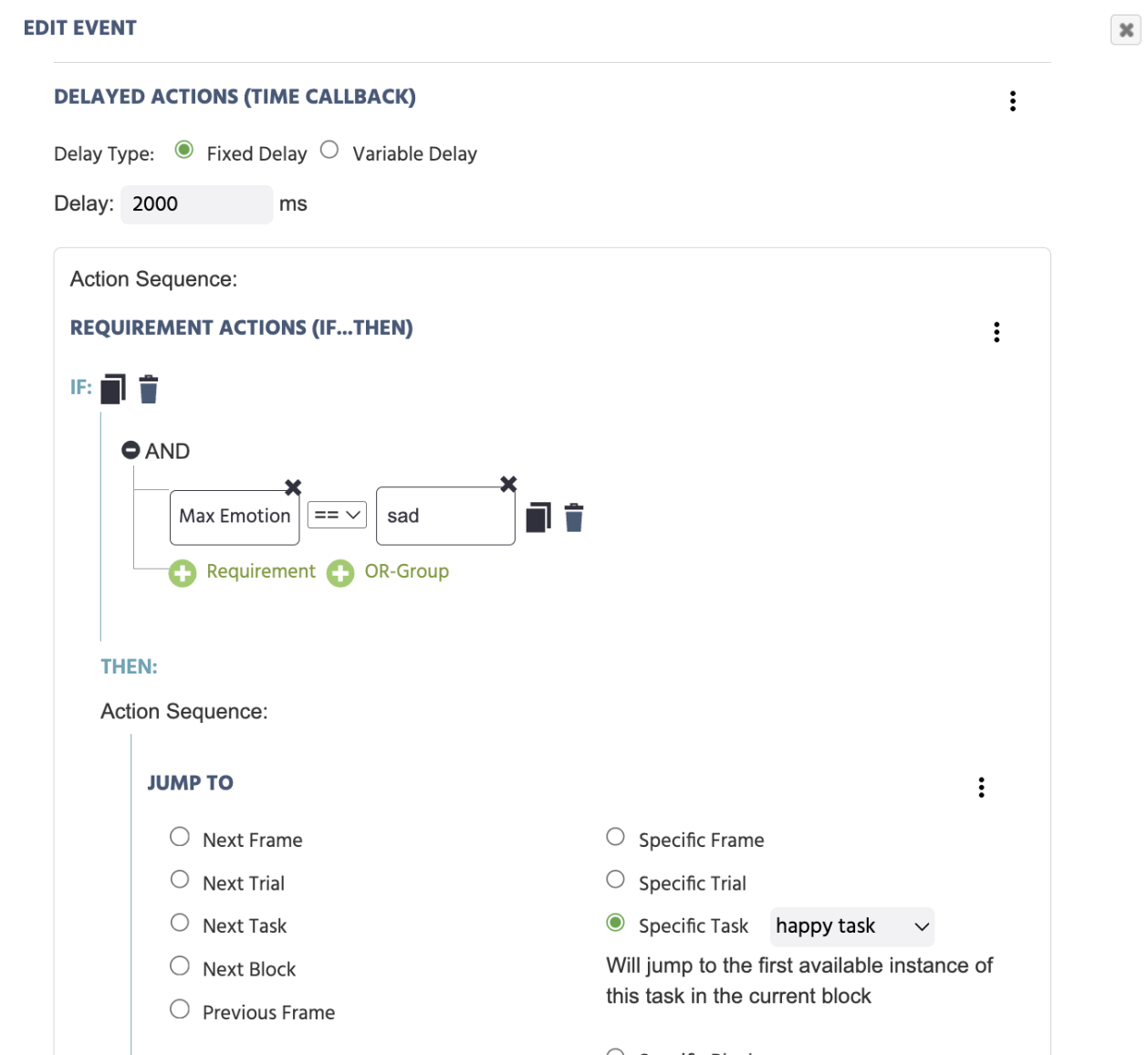Add a new Requirement
The image size is (1148, 1055).
pos(243,572)
